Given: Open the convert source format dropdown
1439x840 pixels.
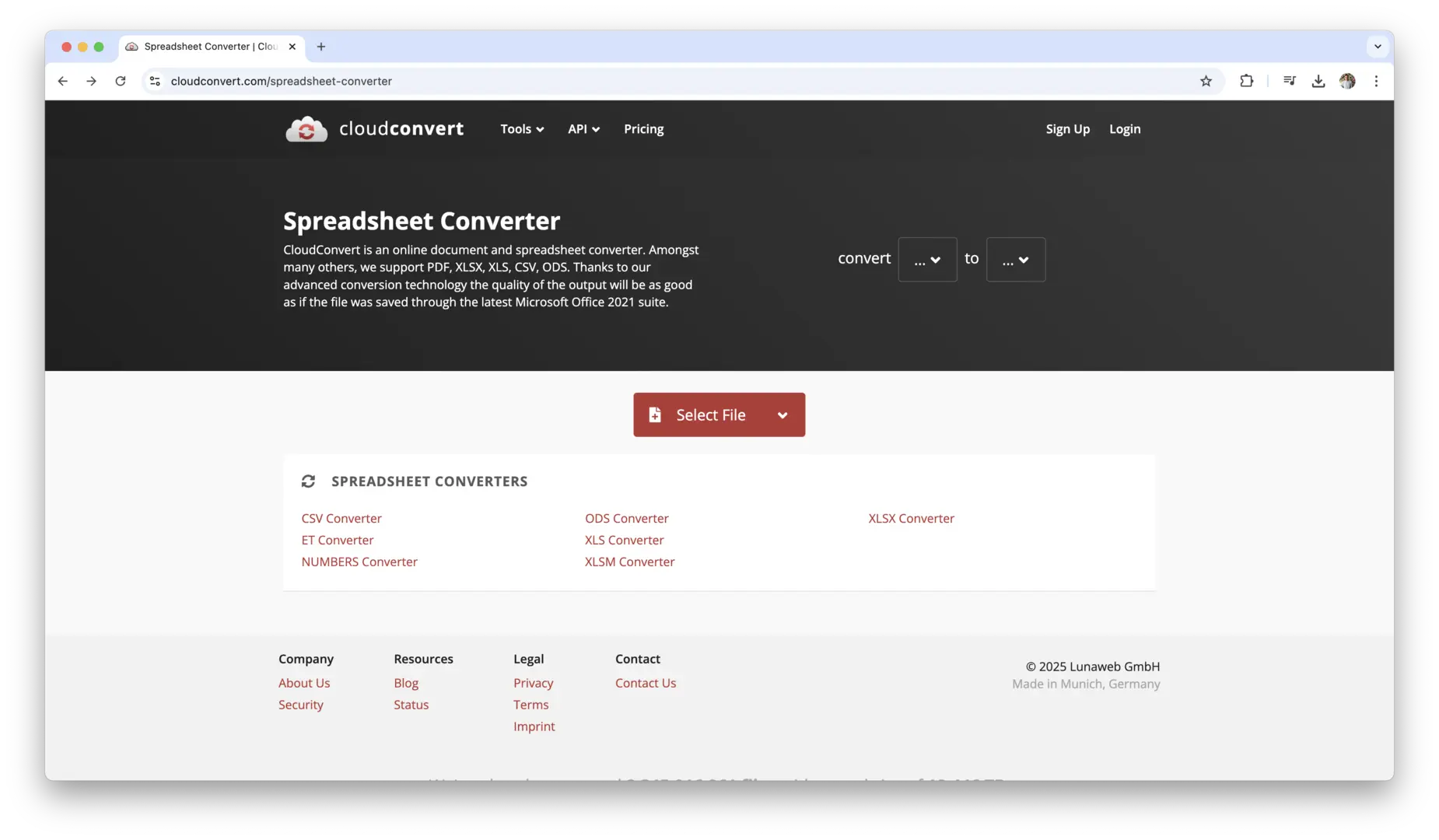Looking at the screenshot, I should (x=927, y=259).
